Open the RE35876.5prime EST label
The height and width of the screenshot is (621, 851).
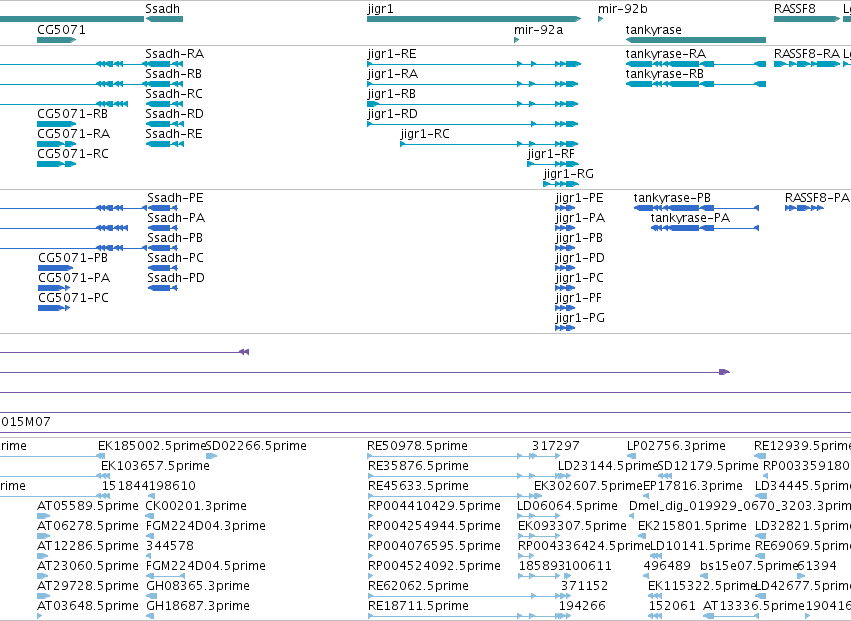418,466
